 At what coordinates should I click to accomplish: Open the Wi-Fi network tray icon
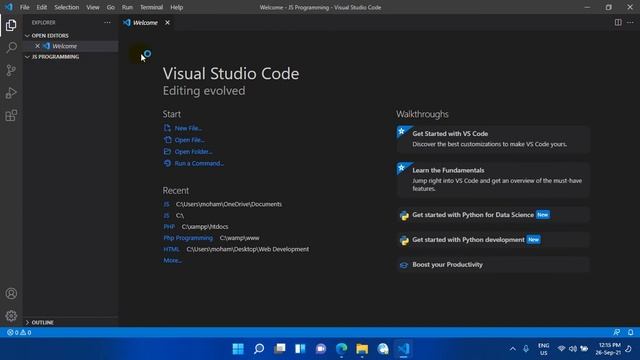tap(561, 349)
